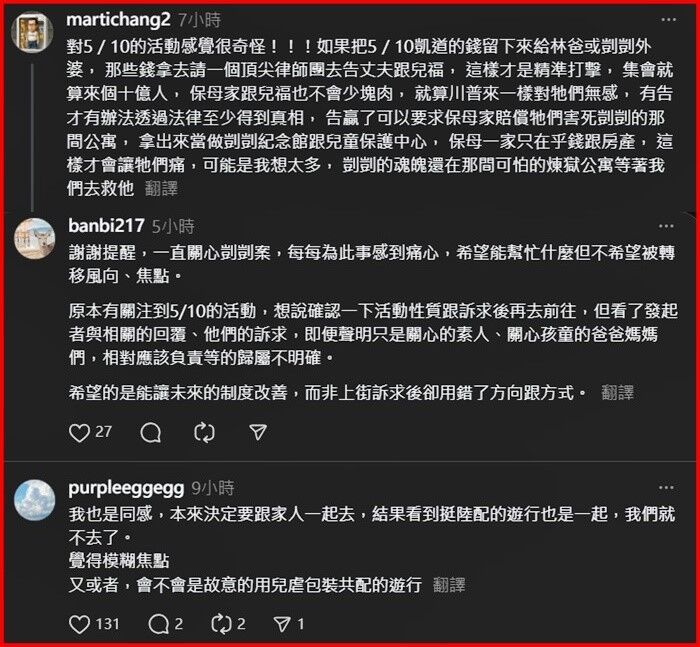Open banbi217's profile via username

(106, 226)
